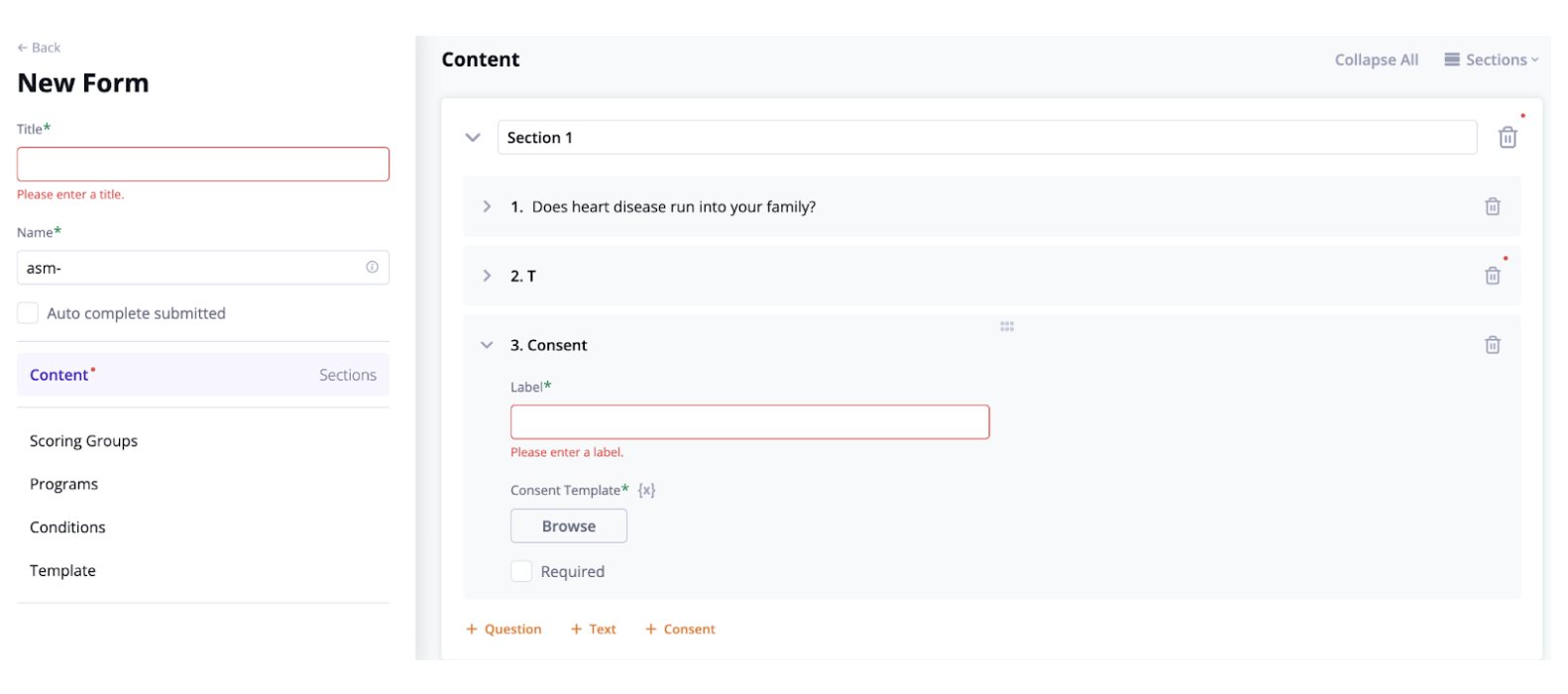Viewport: 1568px width, 694px height.
Task: Browse for a consent template
Action: (568, 525)
